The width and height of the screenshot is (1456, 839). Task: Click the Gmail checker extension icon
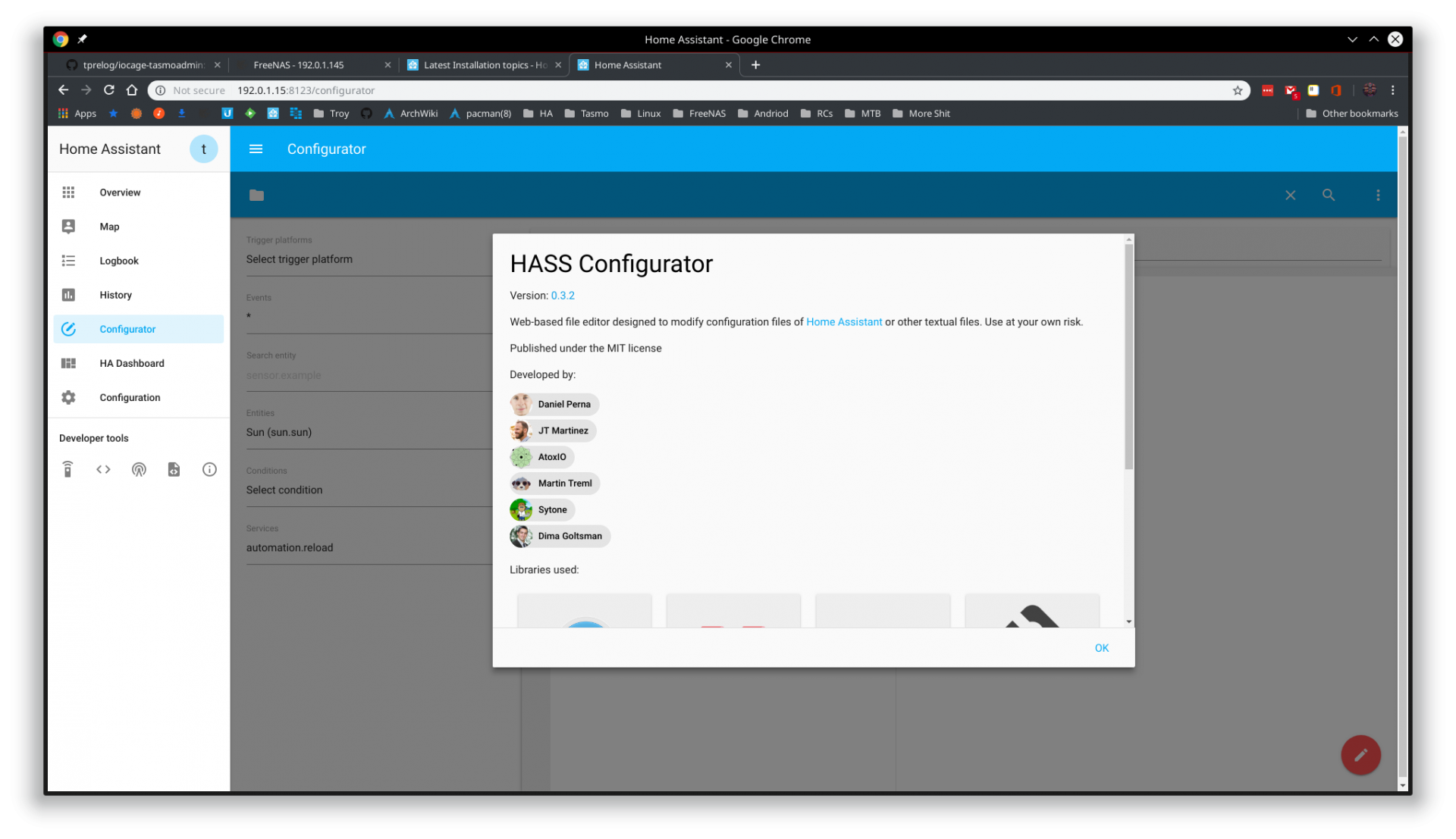tap(1291, 91)
